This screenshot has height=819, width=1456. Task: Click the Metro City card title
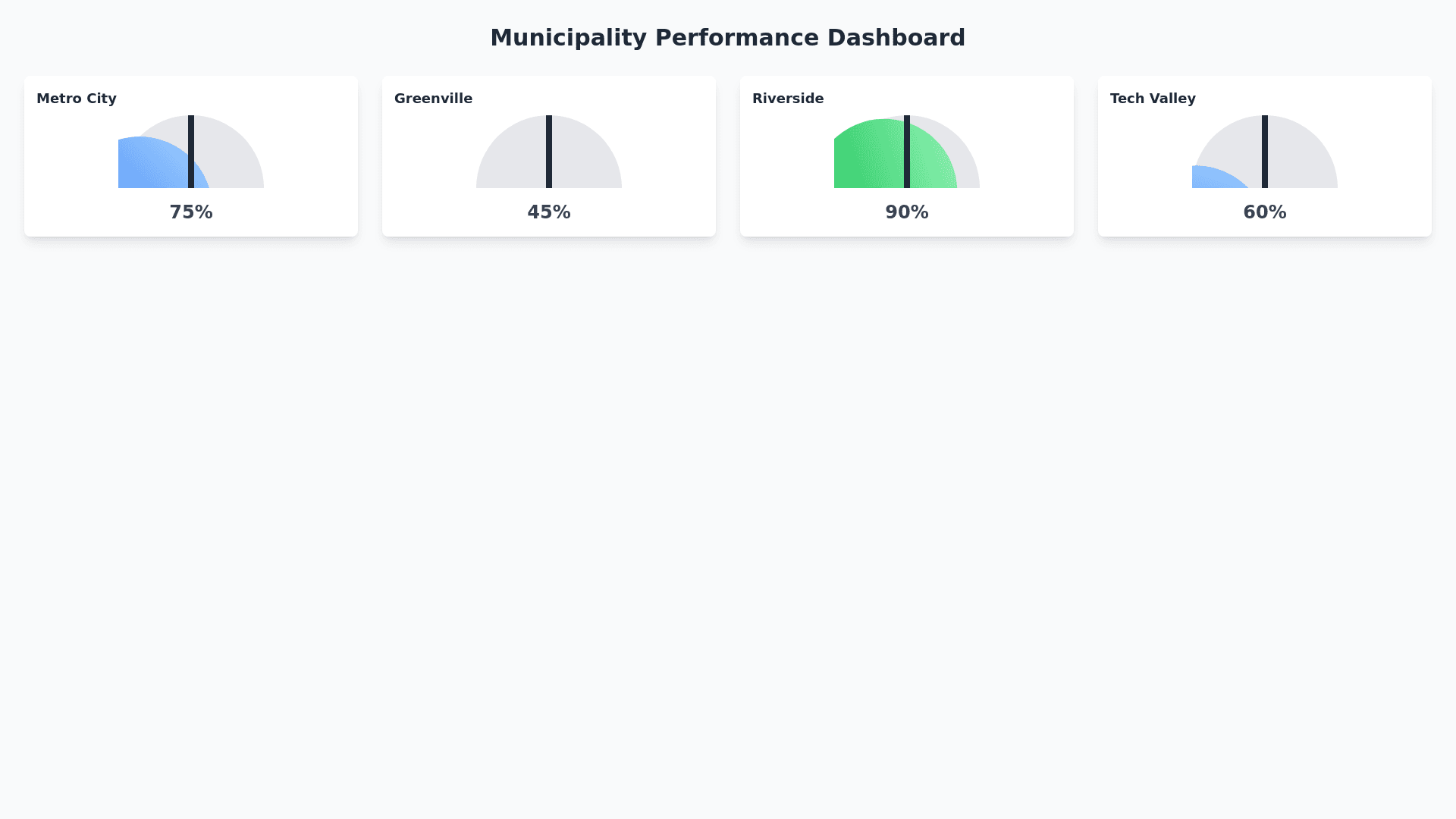77,99
